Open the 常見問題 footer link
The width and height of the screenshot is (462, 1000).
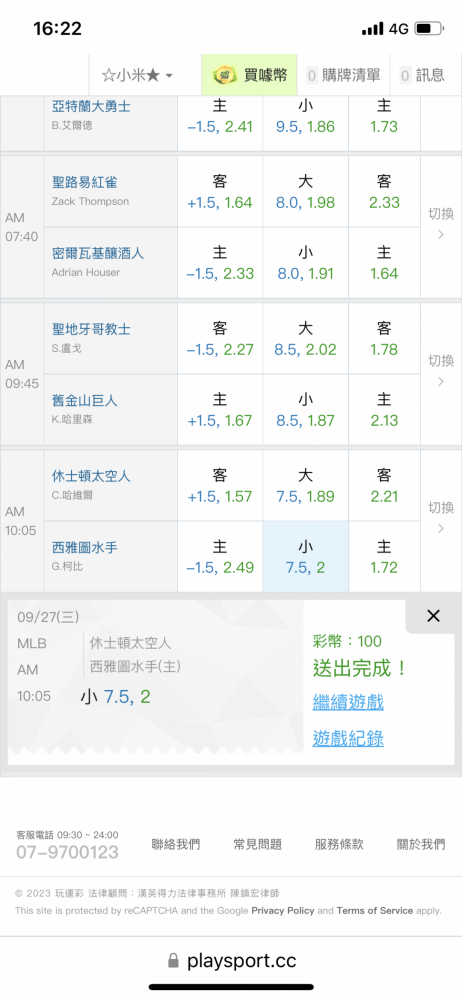pos(257,844)
